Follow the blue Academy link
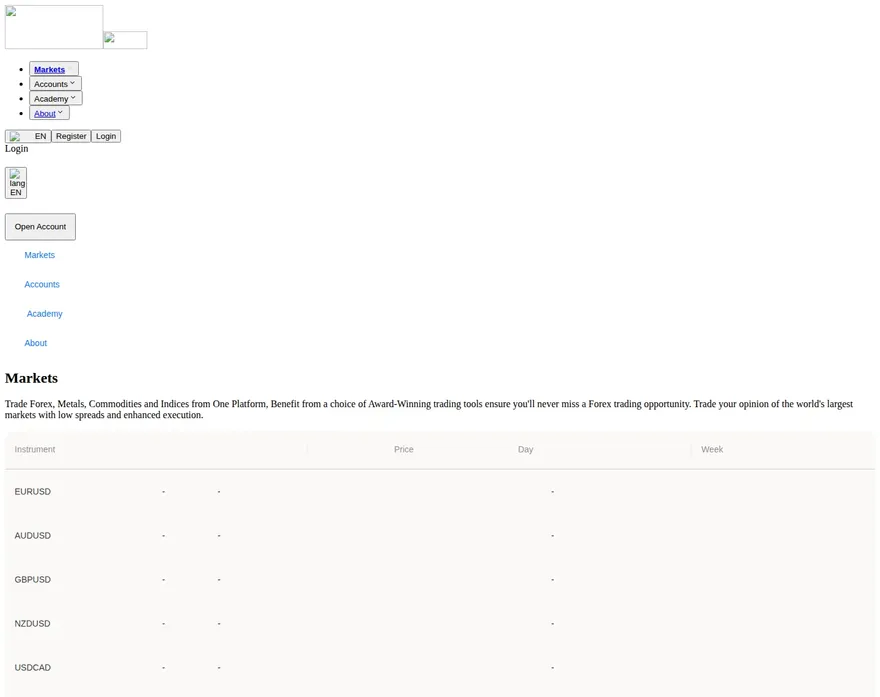This screenshot has width=880, height=697. pyautogui.click(x=44, y=313)
